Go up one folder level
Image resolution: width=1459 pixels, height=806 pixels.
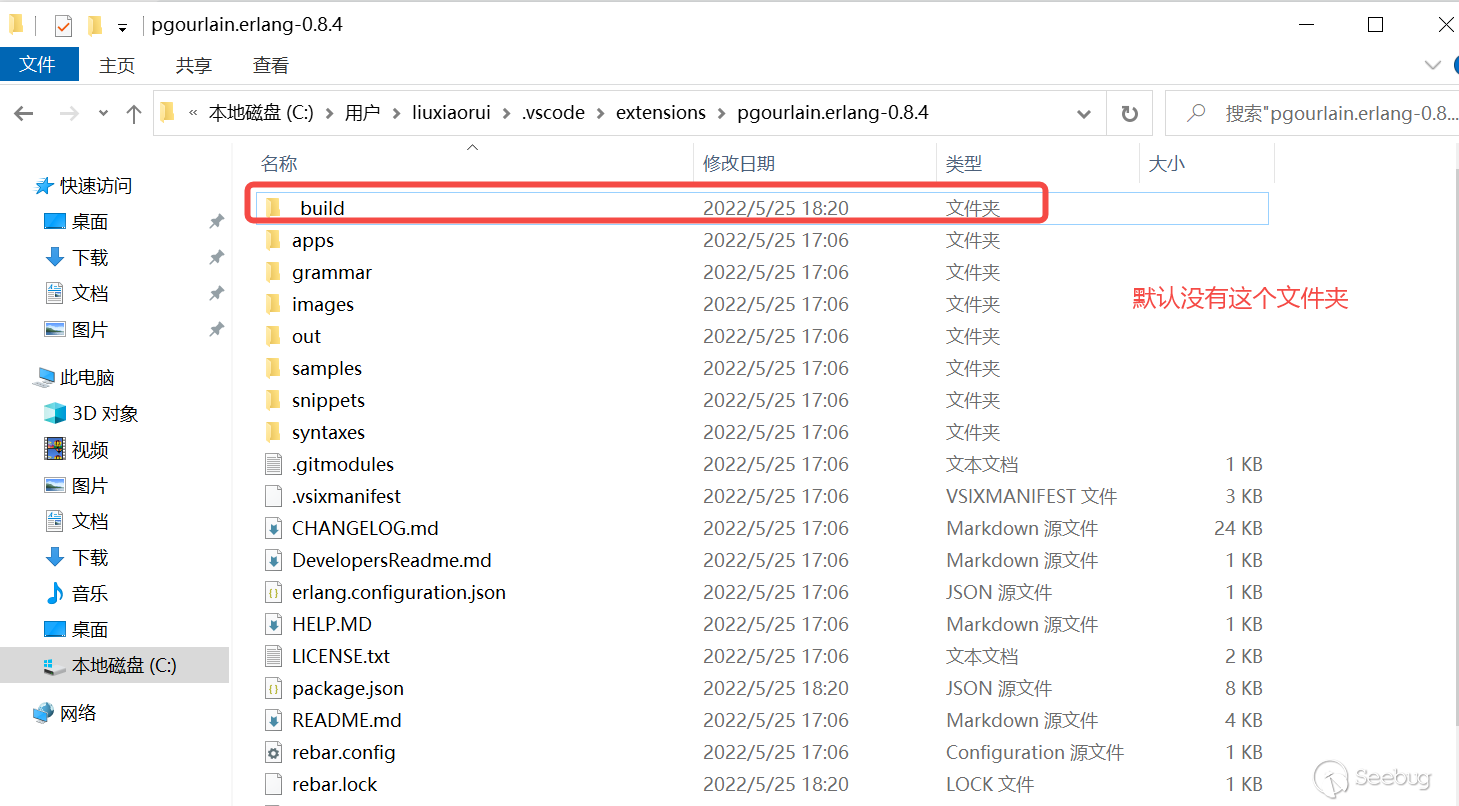pyautogui.click(x=134, y=114)
